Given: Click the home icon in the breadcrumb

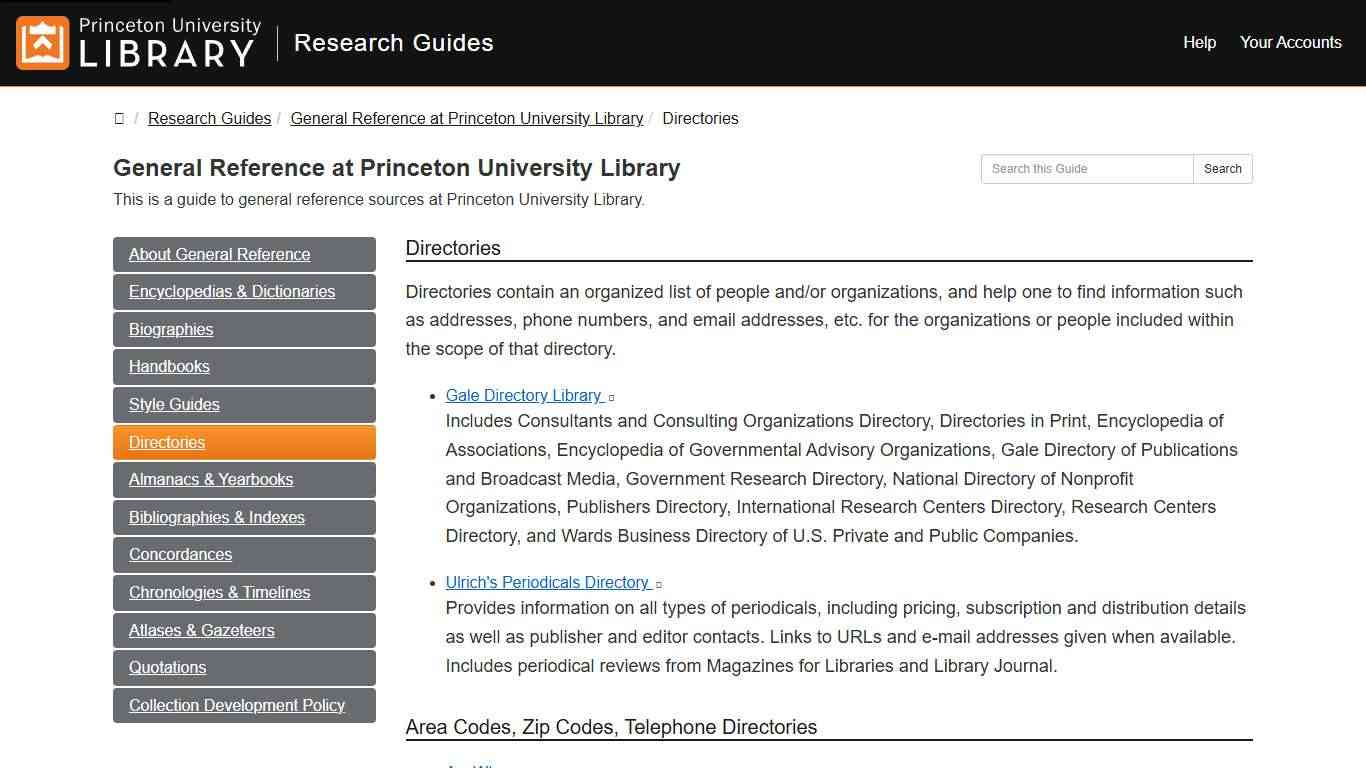Looking at the screenshot, I should 119,118.
